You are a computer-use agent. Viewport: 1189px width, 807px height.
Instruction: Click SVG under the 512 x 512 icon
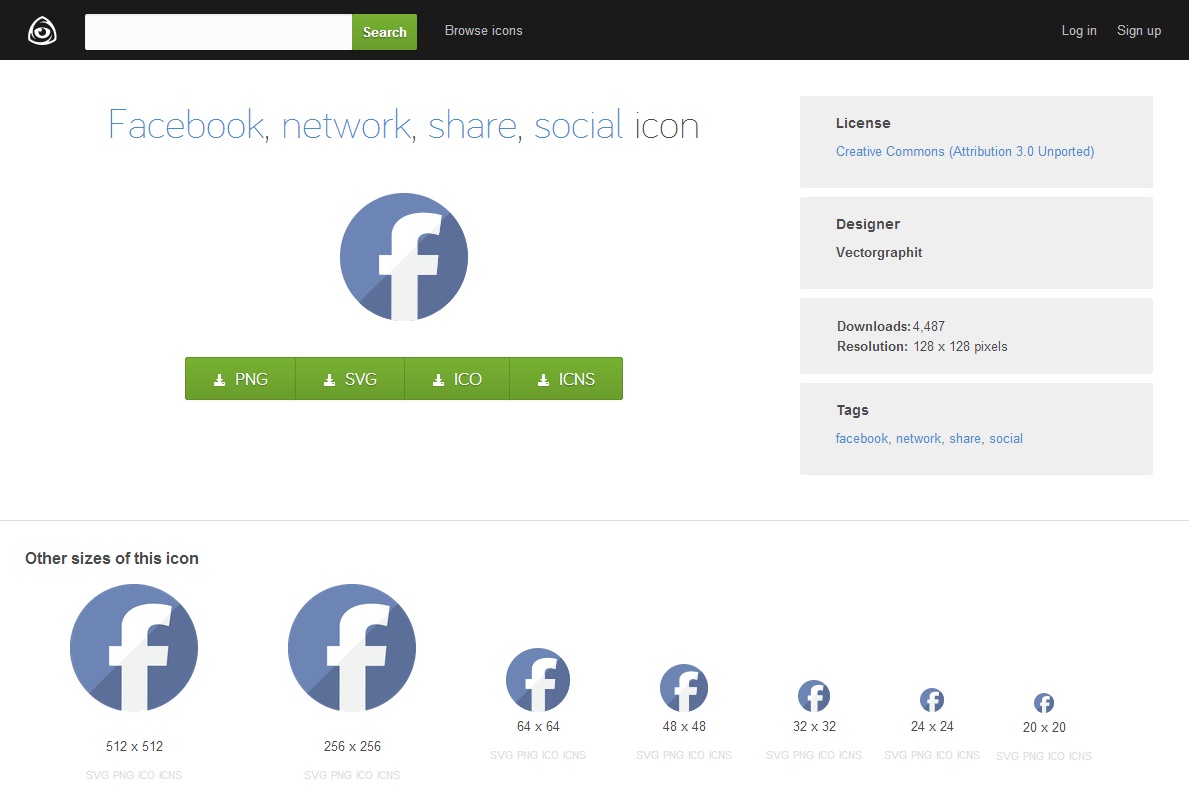click(x=97, y=775)
